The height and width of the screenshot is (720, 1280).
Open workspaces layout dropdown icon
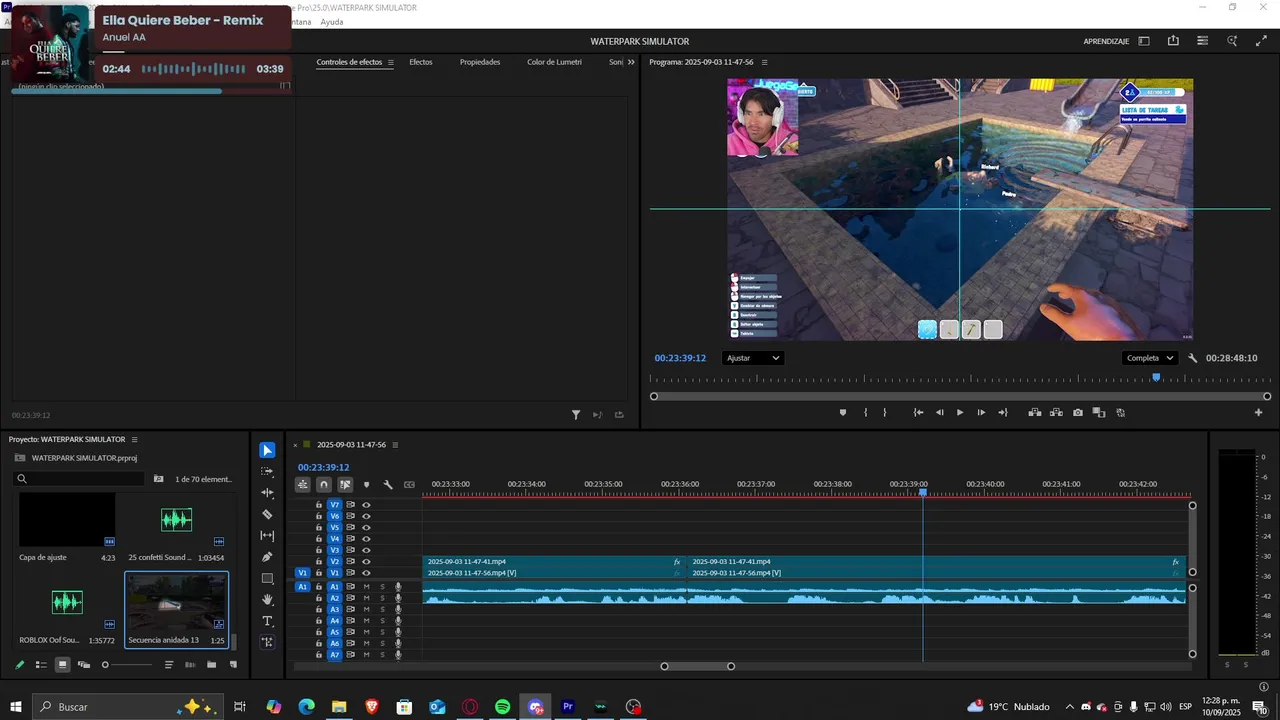(1143, 41)
